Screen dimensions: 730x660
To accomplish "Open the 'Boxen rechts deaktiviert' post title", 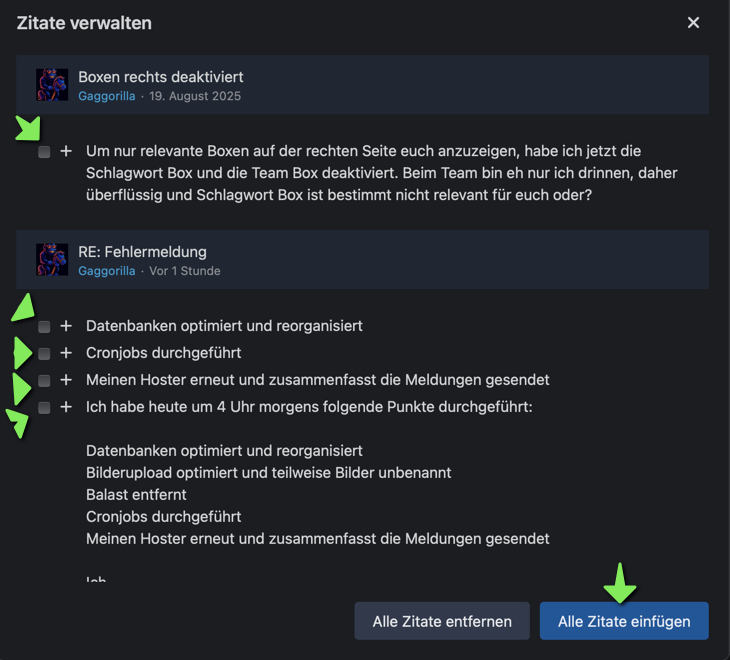I will (x=160, y=77).
